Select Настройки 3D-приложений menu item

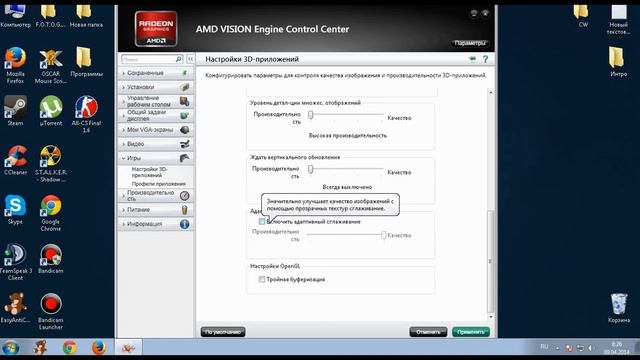(149, 172)
